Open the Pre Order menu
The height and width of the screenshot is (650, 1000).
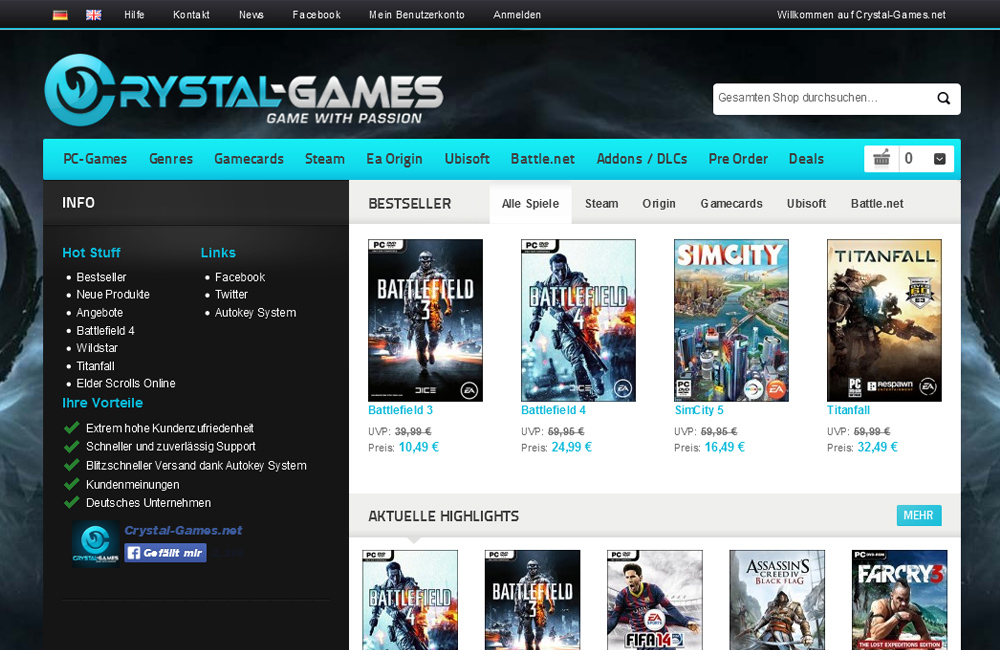[738, 159]
